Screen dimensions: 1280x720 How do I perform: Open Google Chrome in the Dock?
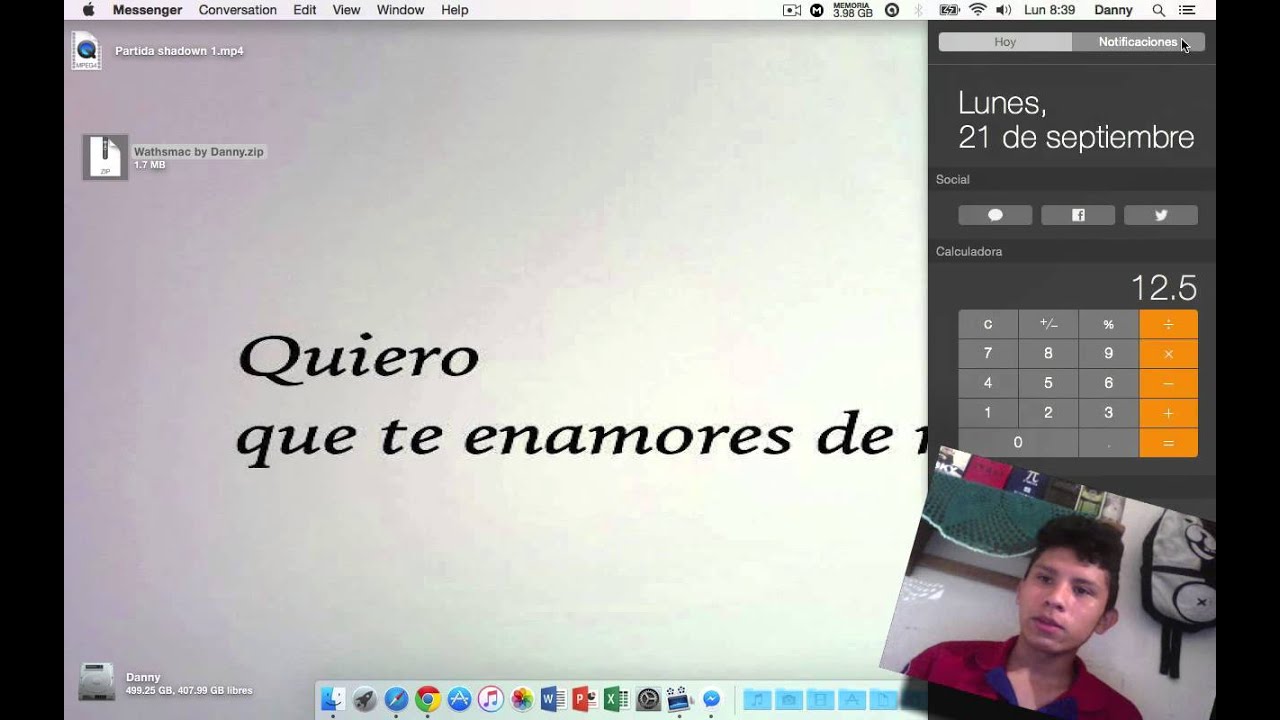428,700
